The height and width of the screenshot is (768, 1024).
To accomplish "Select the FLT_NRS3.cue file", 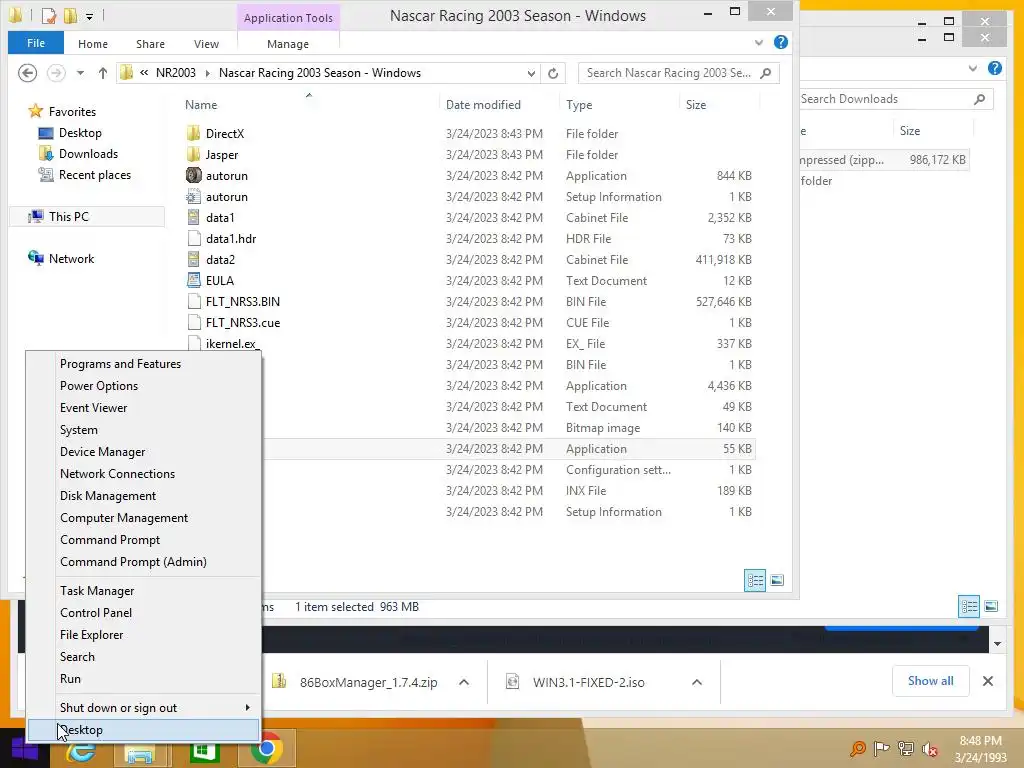I will pos(243,323).
